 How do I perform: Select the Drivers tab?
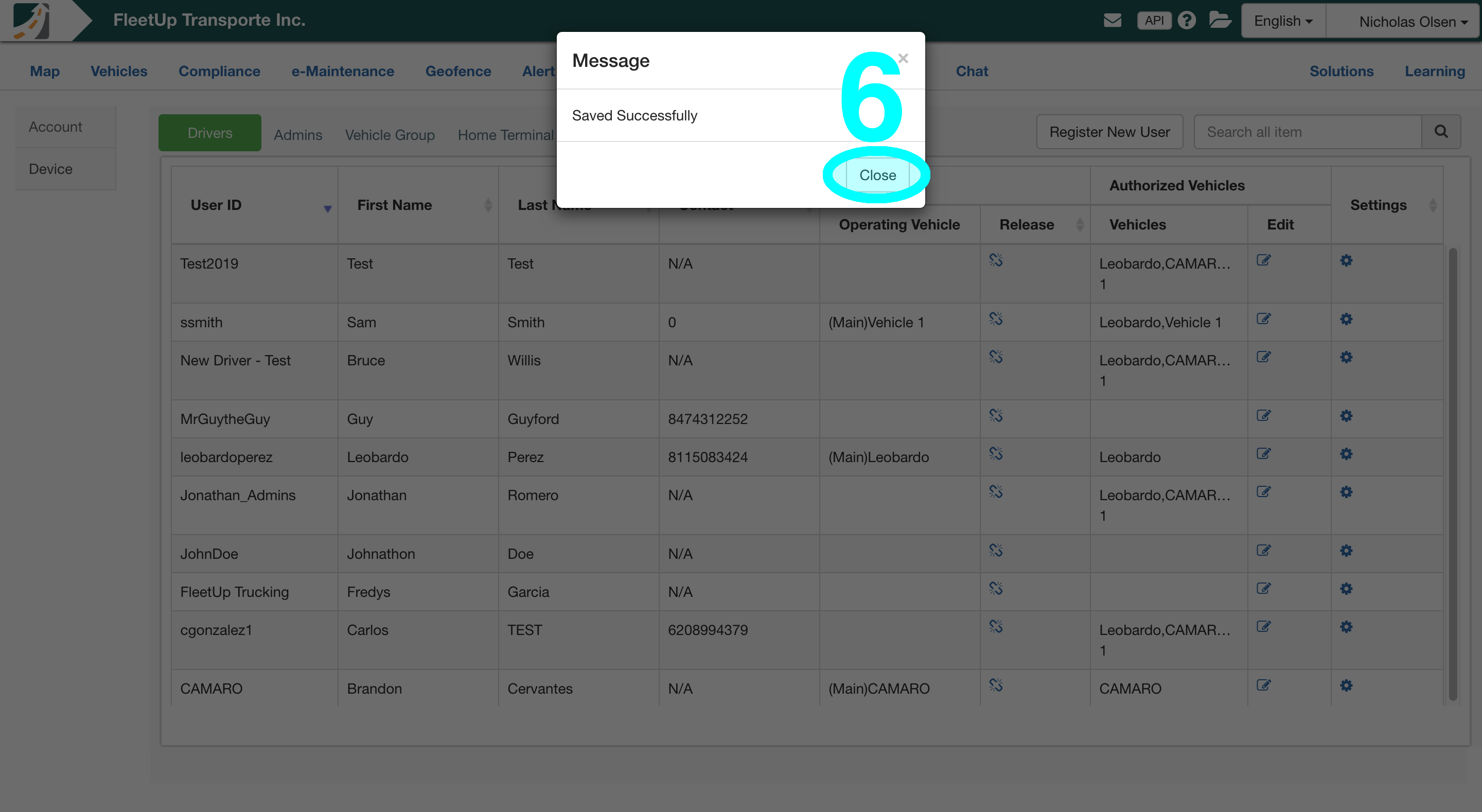(209, 133)
